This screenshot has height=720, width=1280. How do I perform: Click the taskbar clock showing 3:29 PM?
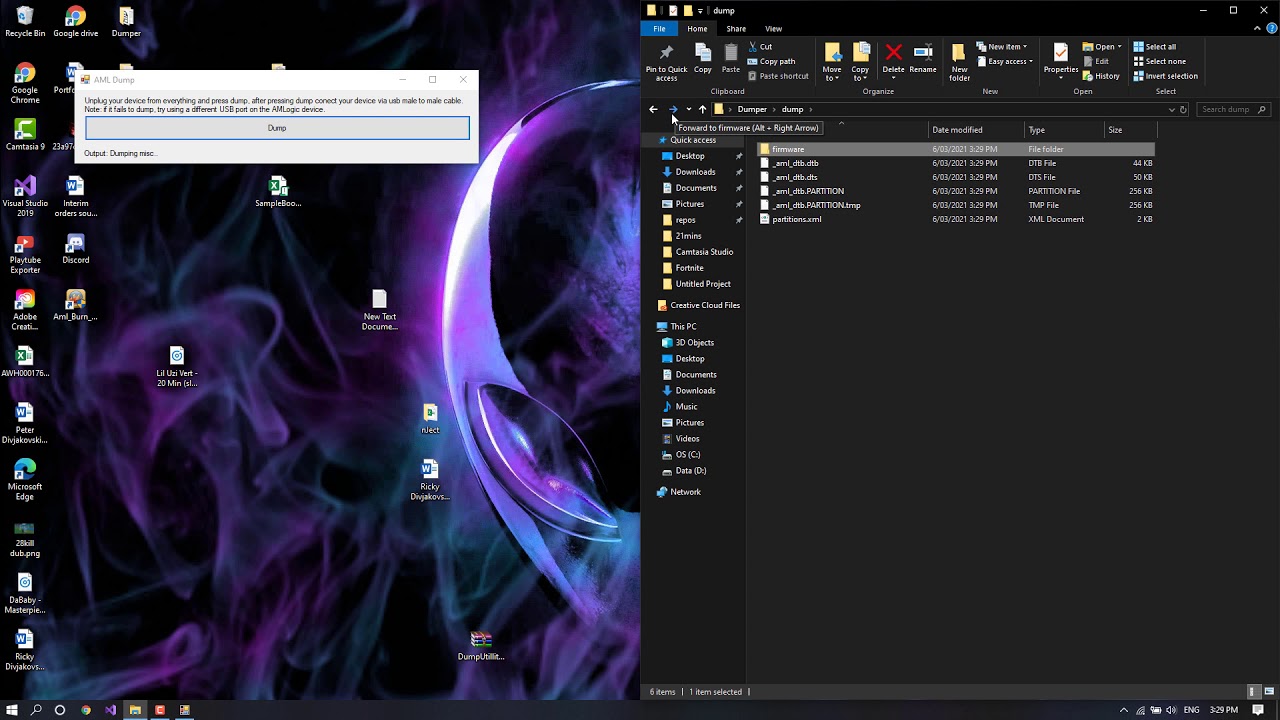1223,710
